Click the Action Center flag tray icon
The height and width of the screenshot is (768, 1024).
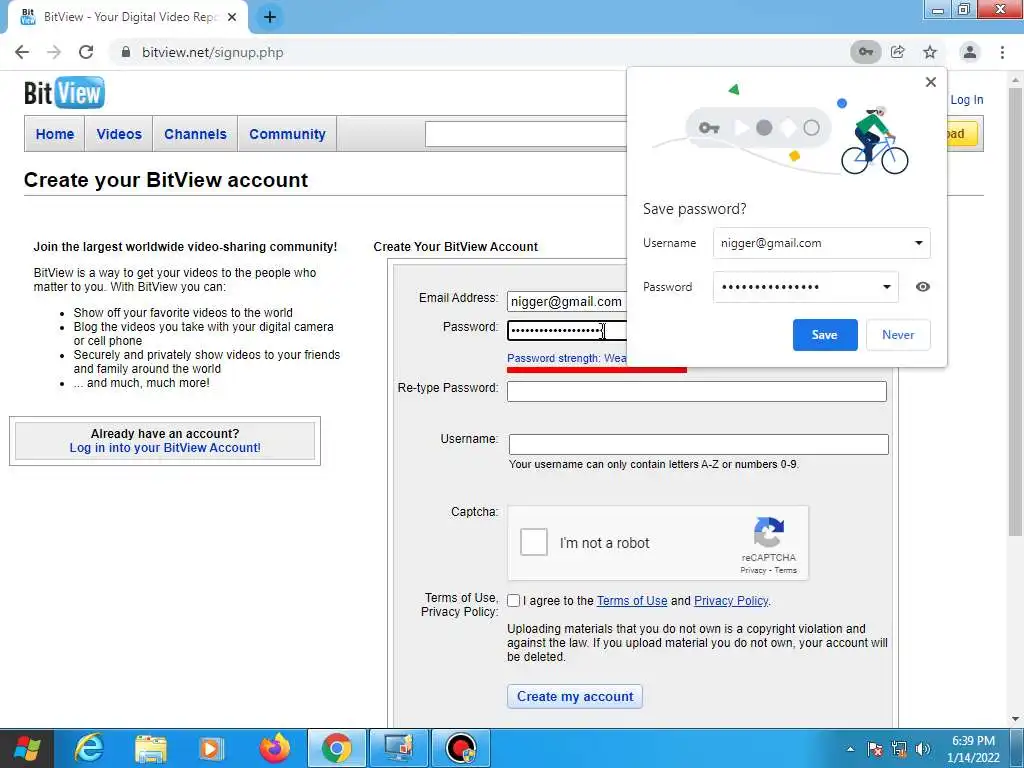coord(875,749)
